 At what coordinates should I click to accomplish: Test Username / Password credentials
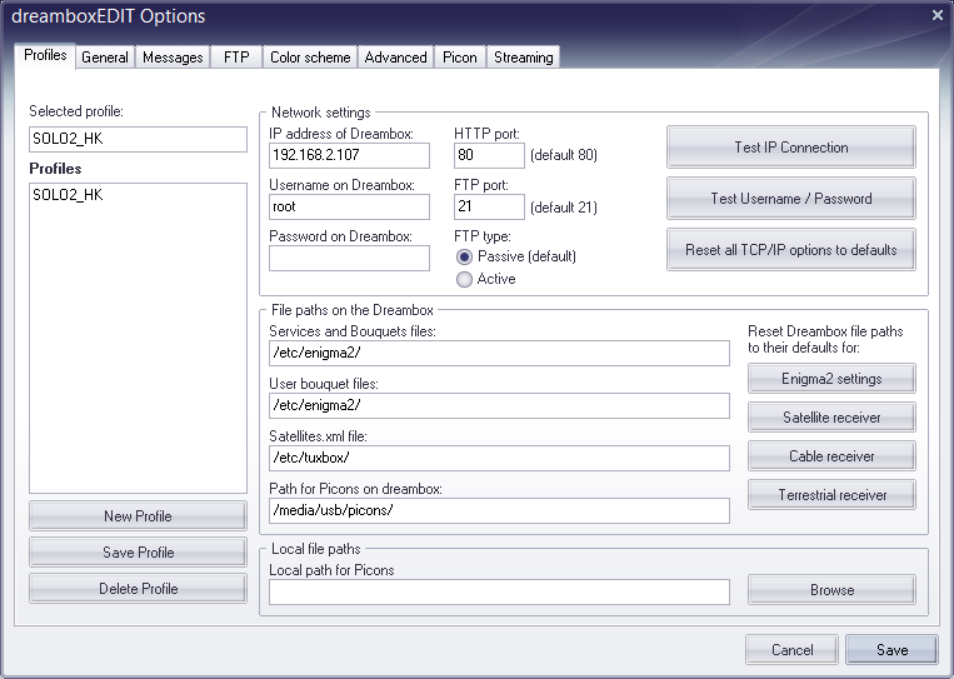coord(791,198)
